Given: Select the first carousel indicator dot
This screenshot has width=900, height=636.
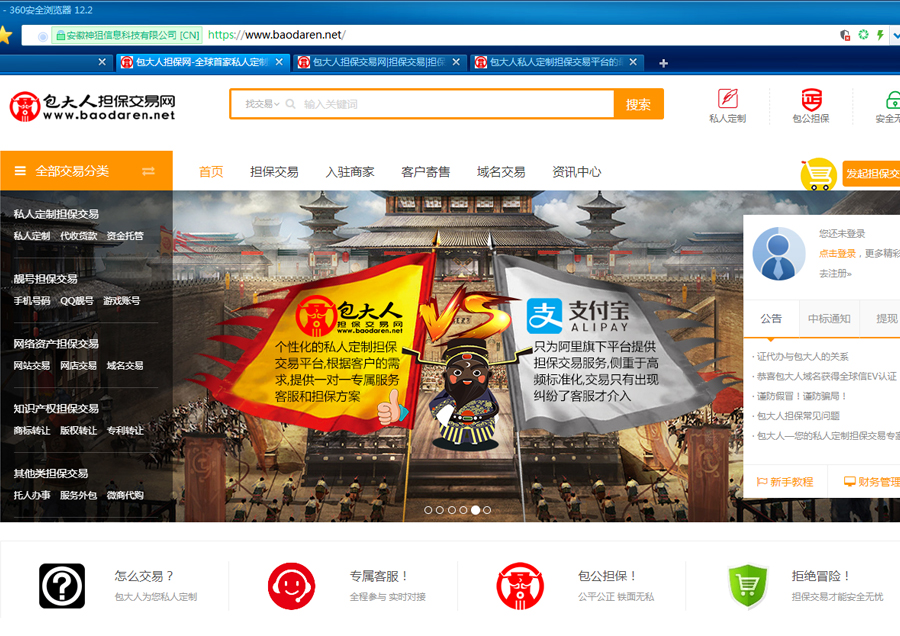Looking at the screenshot, I should pos(429,510).
